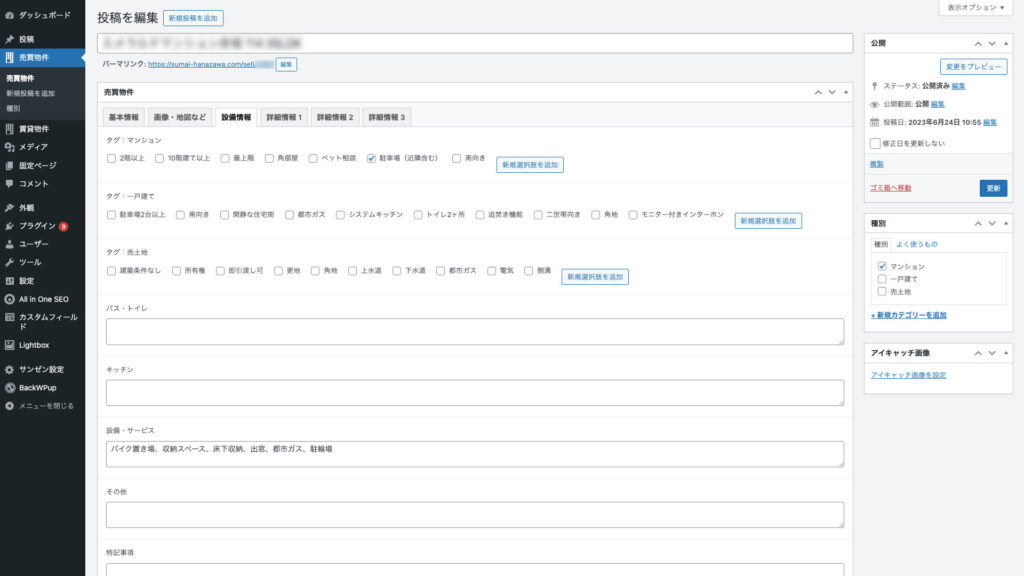Click the ユーザー person icon
Screen dimensions: 1024x576
(x=9, y=244)
